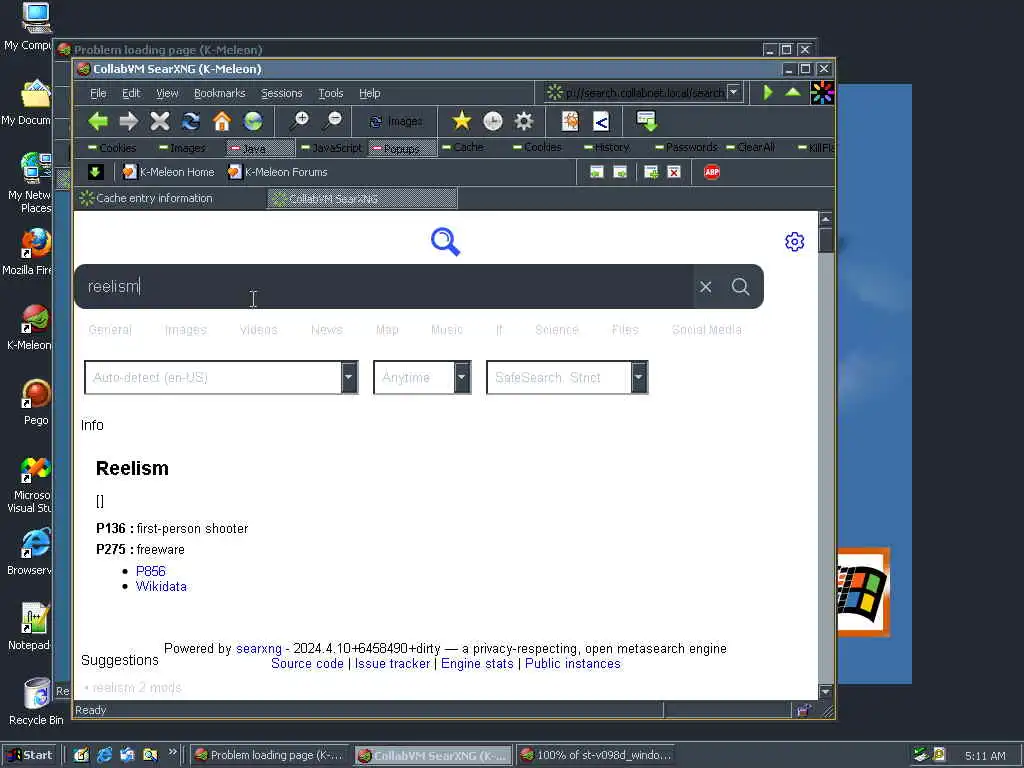1024x768 pixels.
Task: Toggle the JavaScript privacy option
Action: (331, 148)
